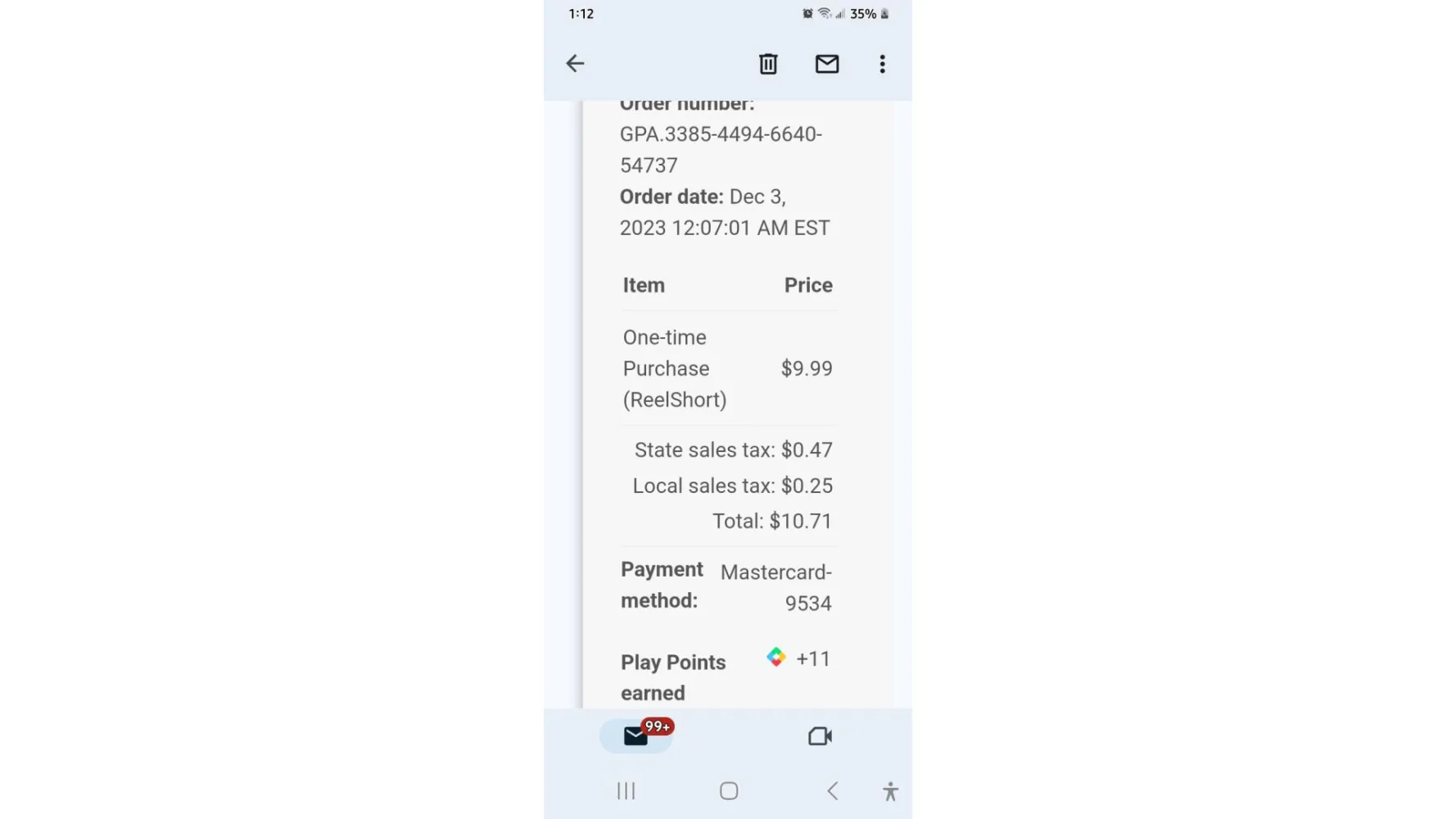Tap the State sales tax line
This screenshot has width=1456, height=819.
733,450
